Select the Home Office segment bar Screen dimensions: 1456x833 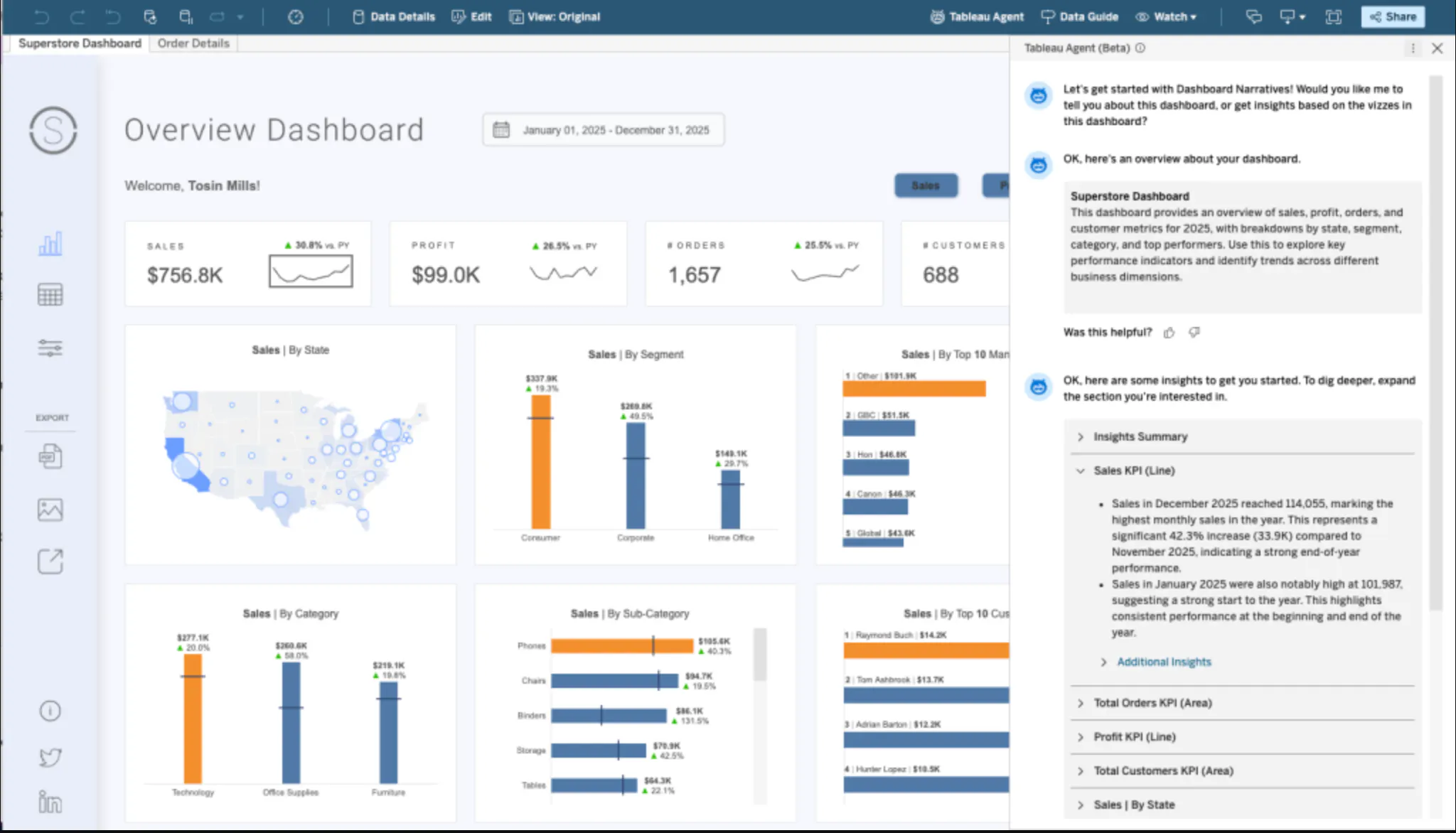[730, 499]
